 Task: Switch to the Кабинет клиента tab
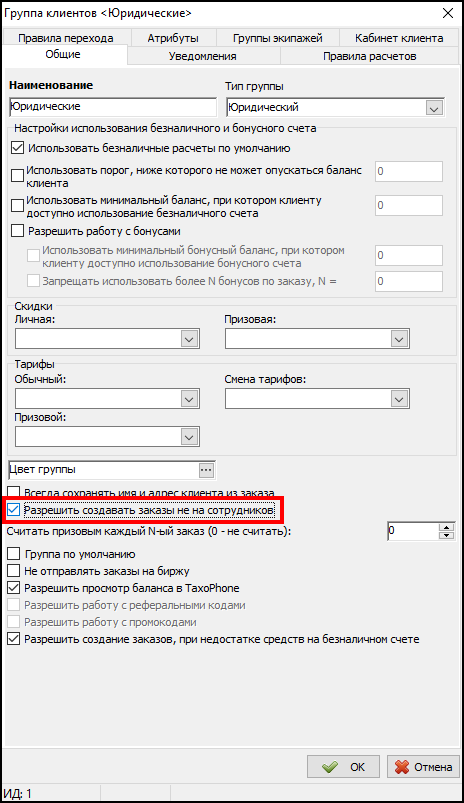(x=399, y=38)
